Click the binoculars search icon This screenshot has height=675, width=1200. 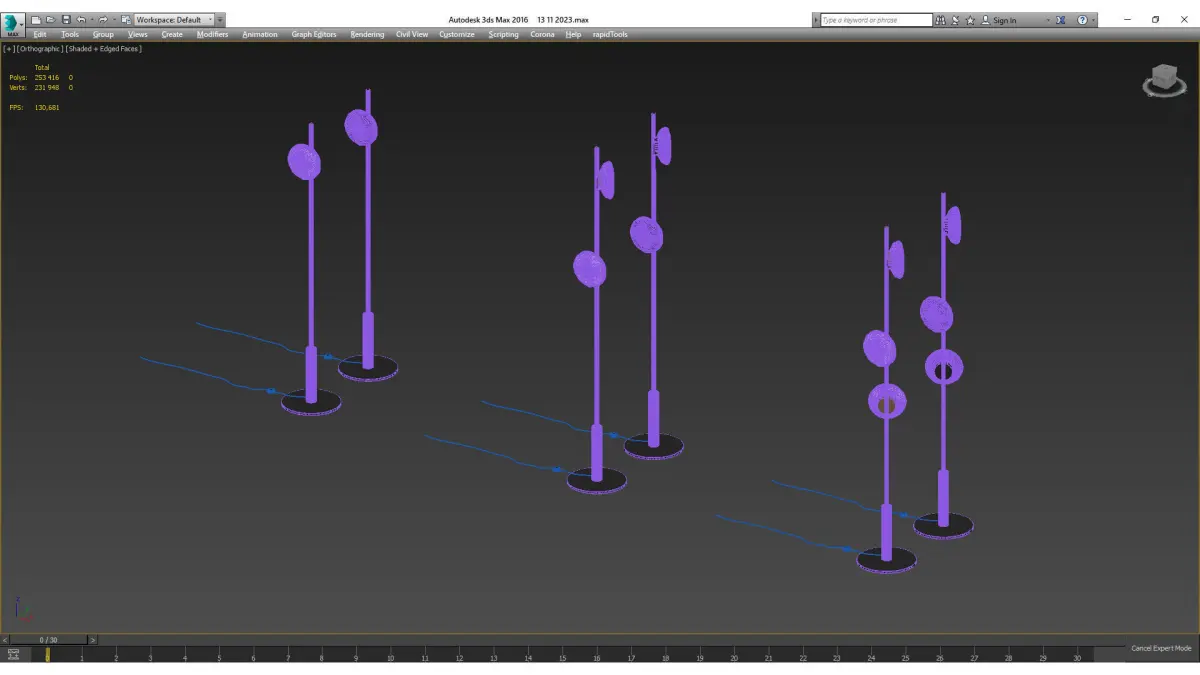(940, 20)
